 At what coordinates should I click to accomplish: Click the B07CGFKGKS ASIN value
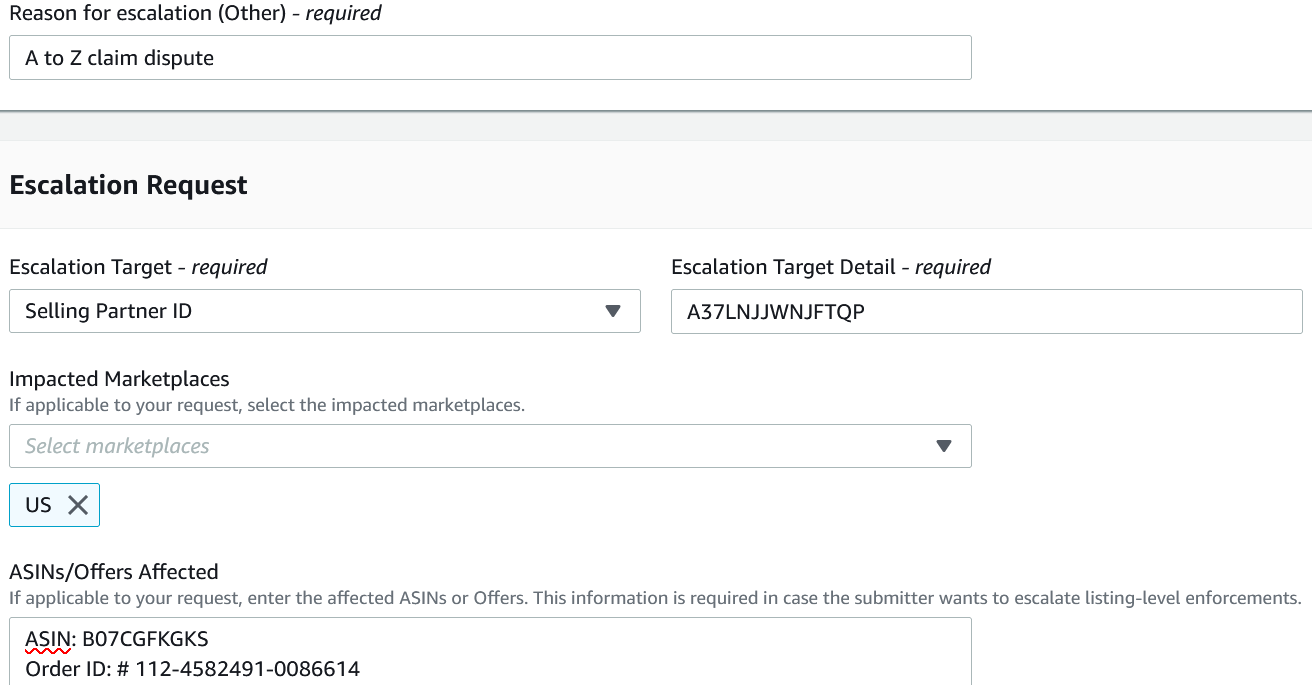coord(145,639)
